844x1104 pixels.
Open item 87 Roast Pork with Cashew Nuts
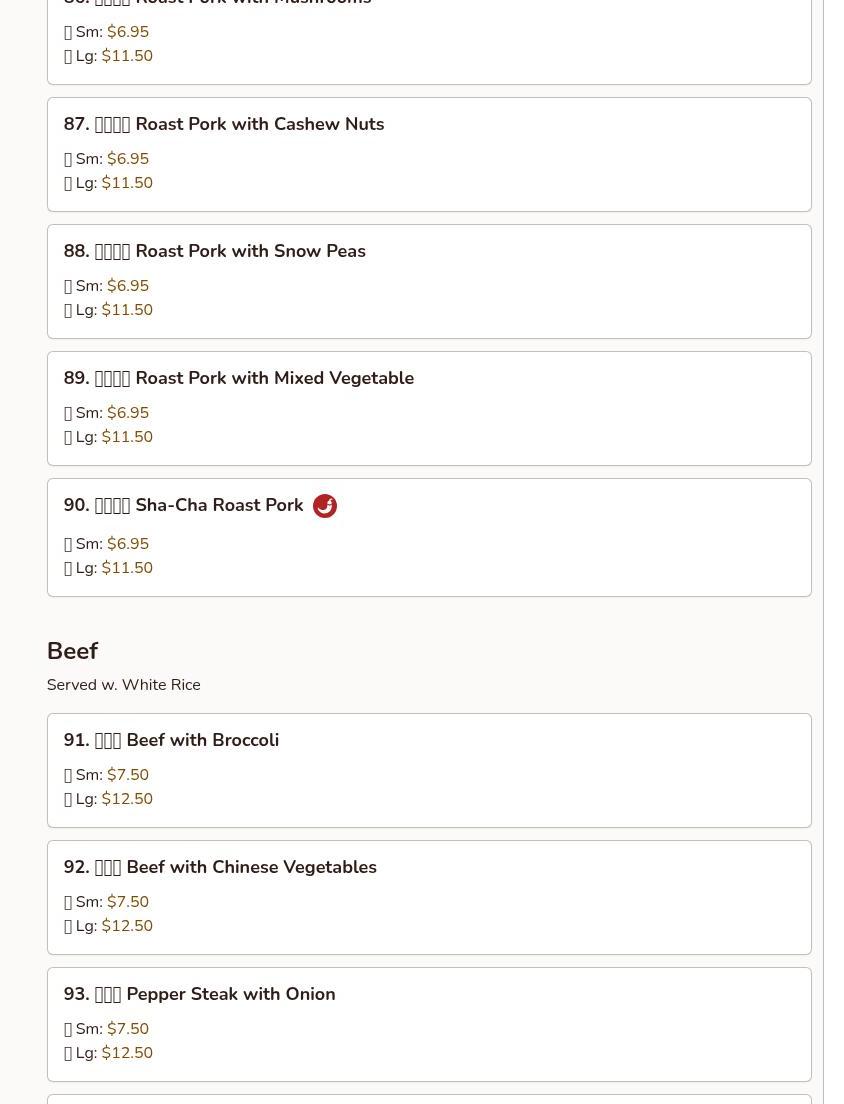point(429,154)
